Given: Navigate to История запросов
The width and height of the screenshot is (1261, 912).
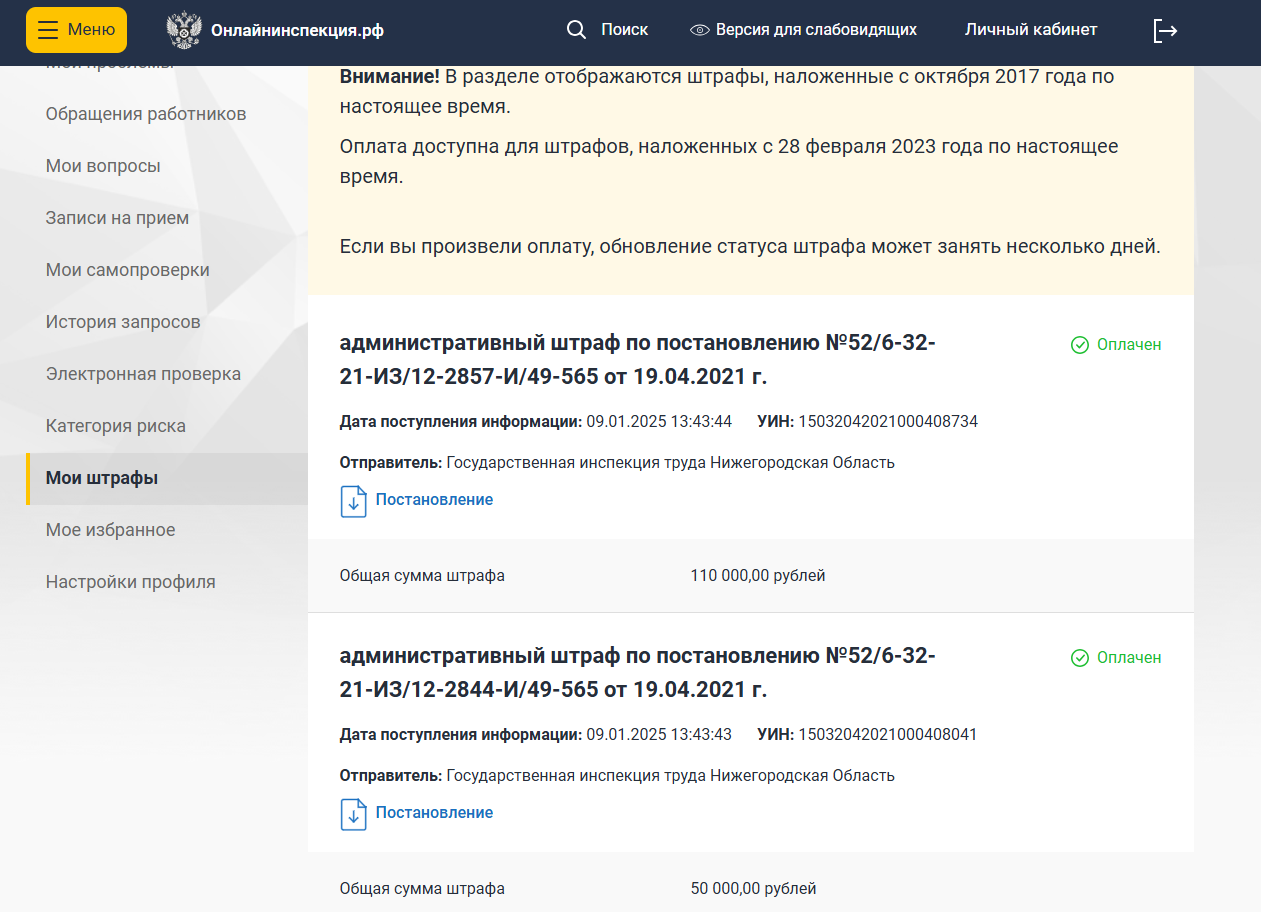Looking at the screenshot, I should [x=123, y=322].
